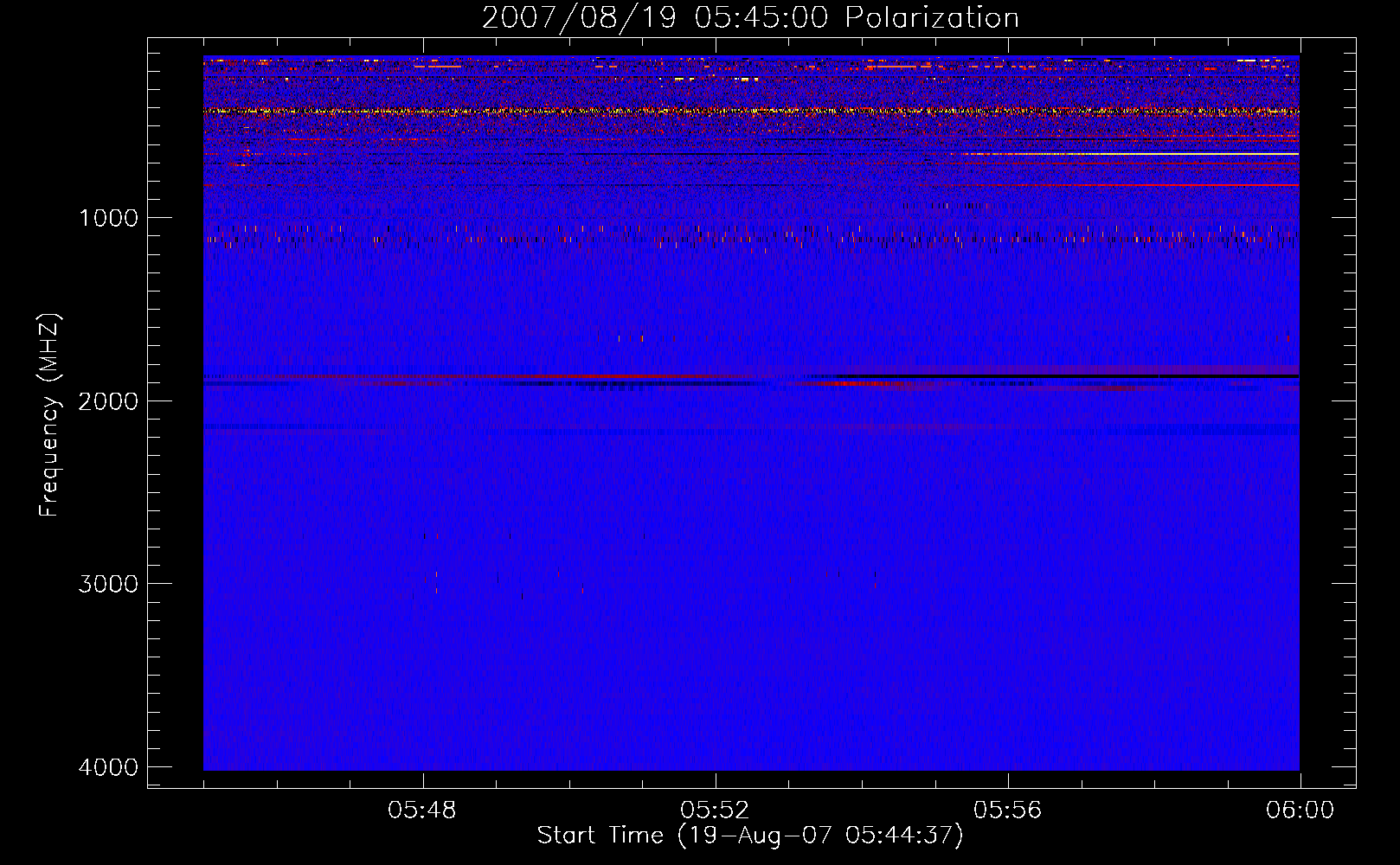Click the 05:52 time axis label
The height and width of the screenshot is (865, 1400).
click(715, 811)
